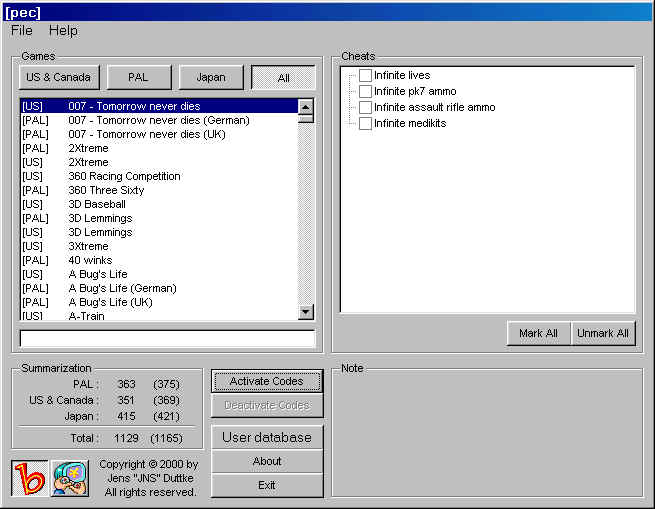Select 3D Baseball in games list
This screenshot has height=509, width=655.
pyautogui.click(x=159, y=204)
